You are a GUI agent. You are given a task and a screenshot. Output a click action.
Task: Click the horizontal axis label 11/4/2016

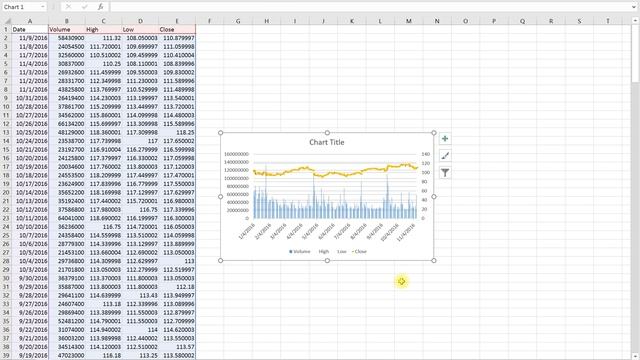pyautogui.click(x=407, y=233)
